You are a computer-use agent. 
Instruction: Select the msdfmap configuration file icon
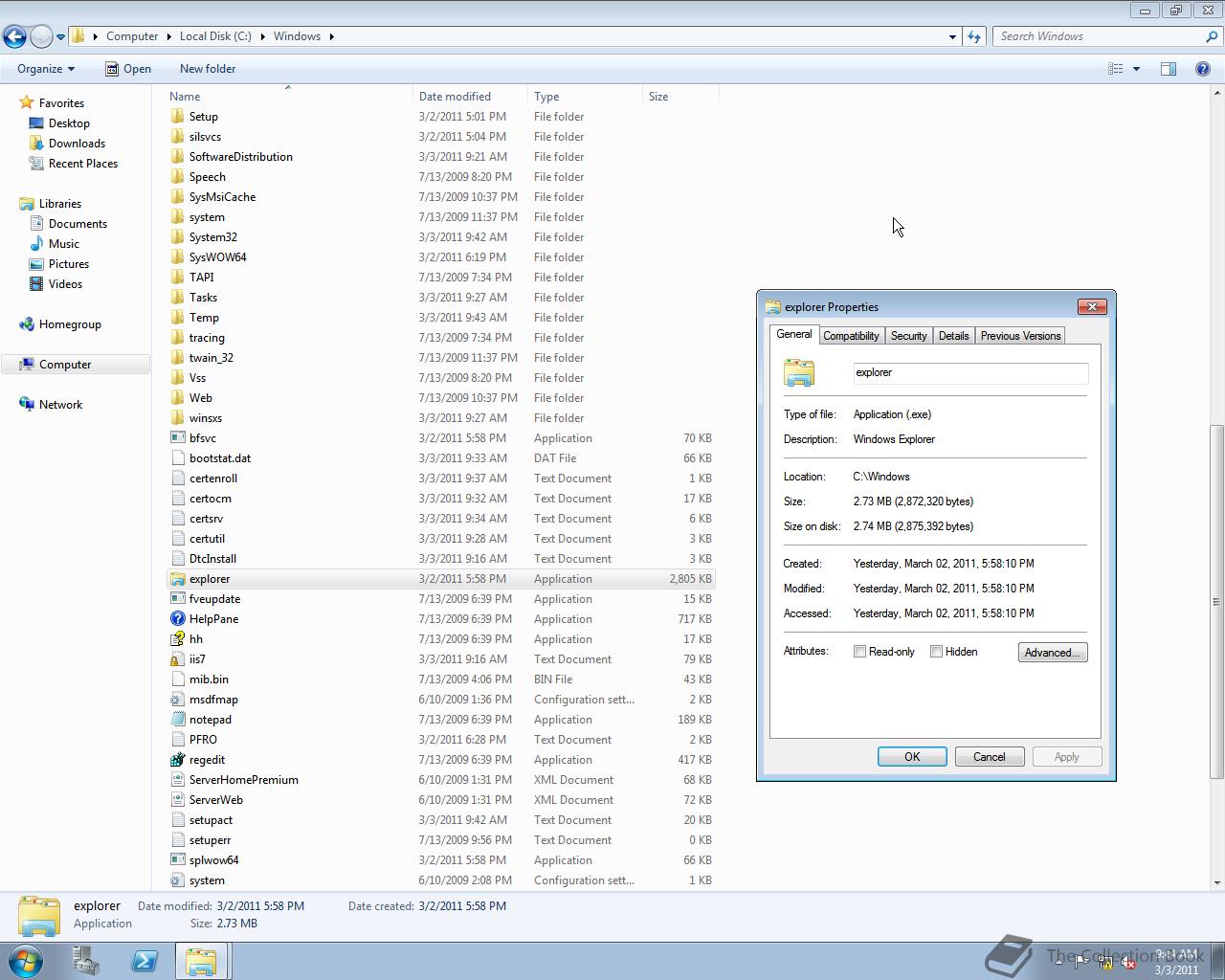177,700
